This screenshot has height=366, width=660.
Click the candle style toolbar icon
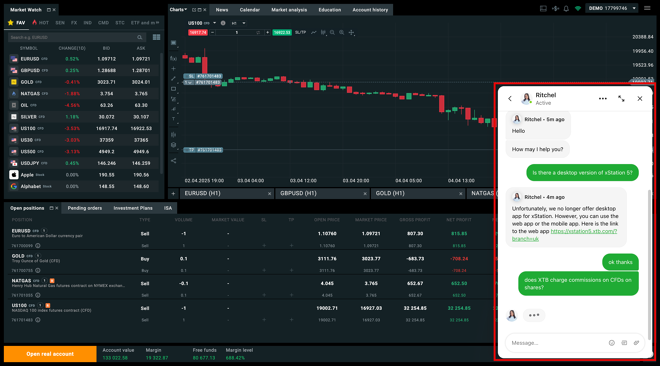[323, 32]
